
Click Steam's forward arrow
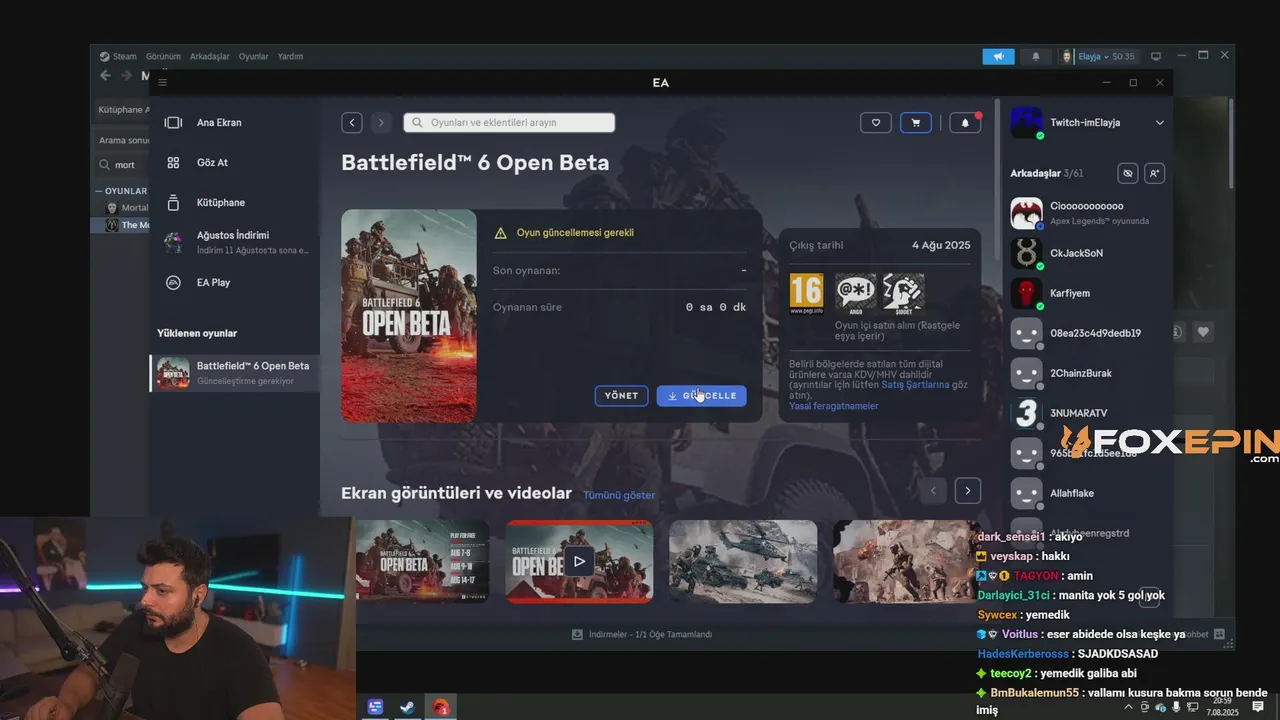(x=126, y=75)
